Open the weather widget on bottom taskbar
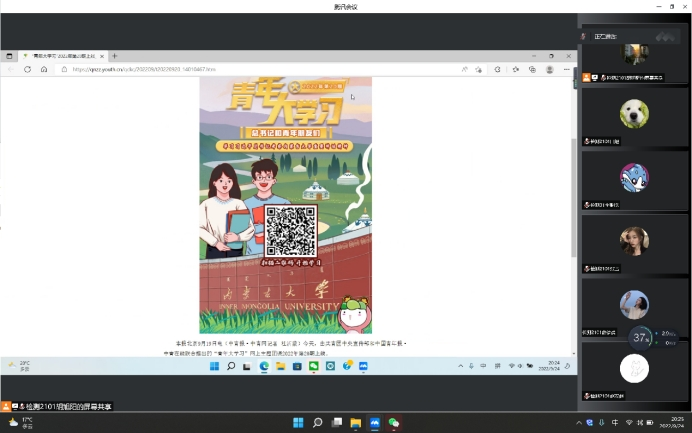Image resolution: width=692 pixels, height=433 pixels. coord(20,422)
